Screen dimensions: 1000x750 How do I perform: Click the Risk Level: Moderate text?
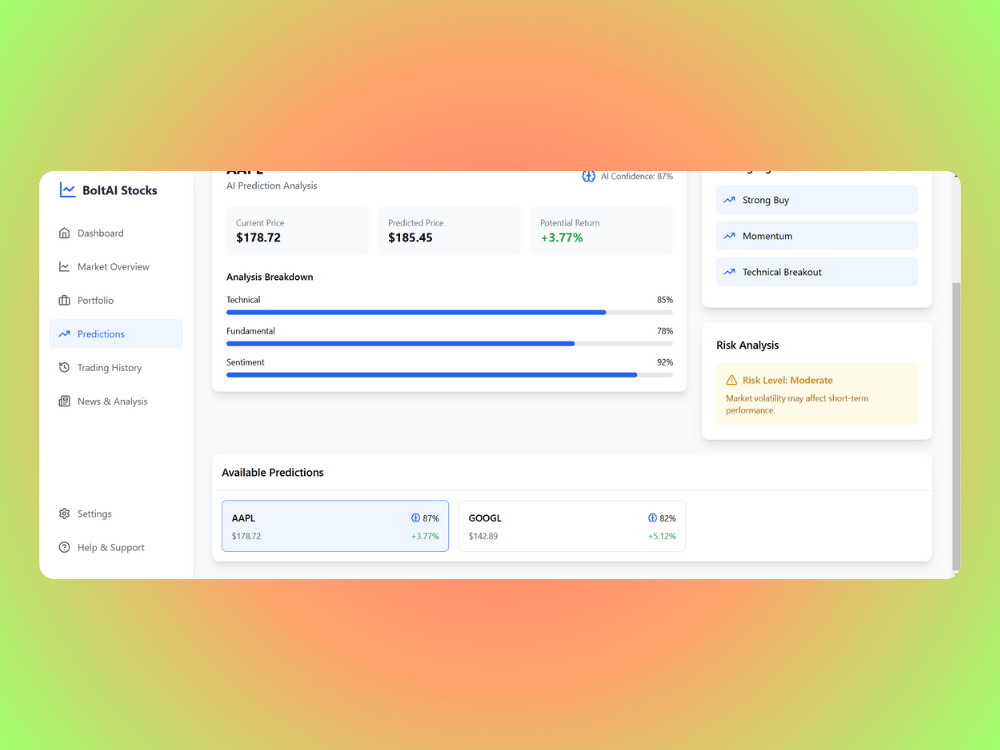click(x=788, y=380)
